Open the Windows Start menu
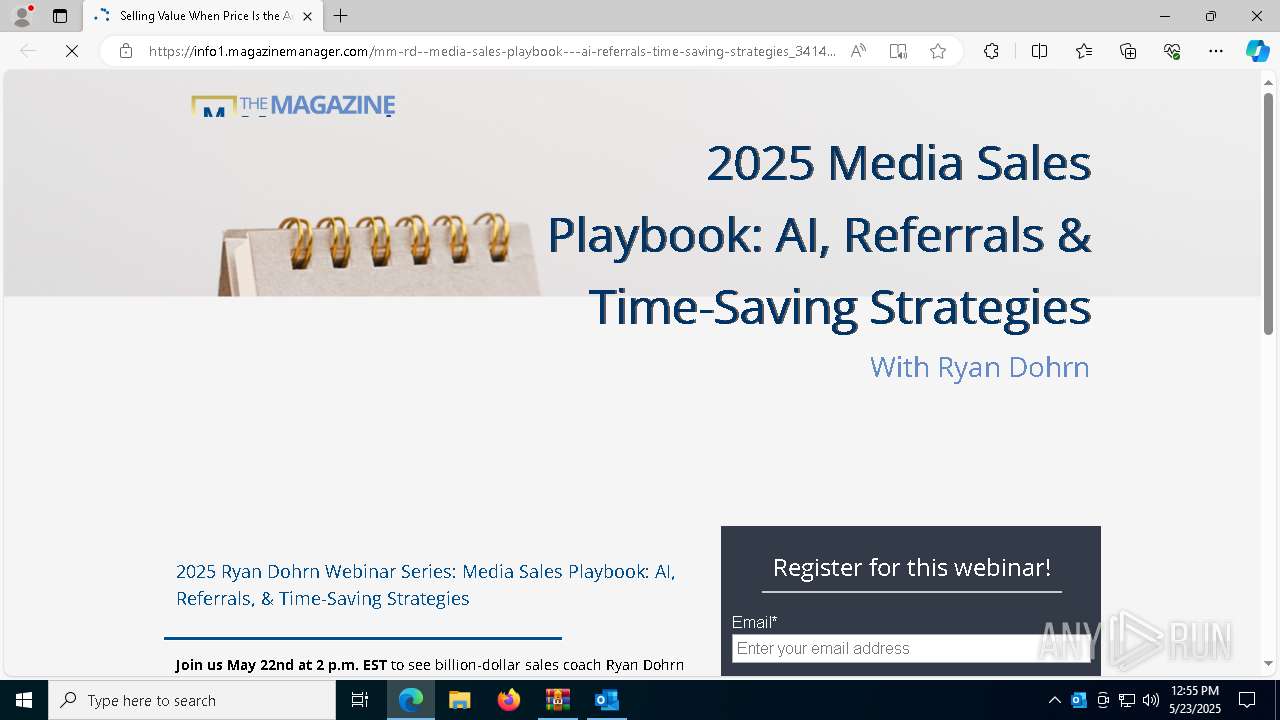The height and width of the screenshot is (720, 1280). [24, 700]
